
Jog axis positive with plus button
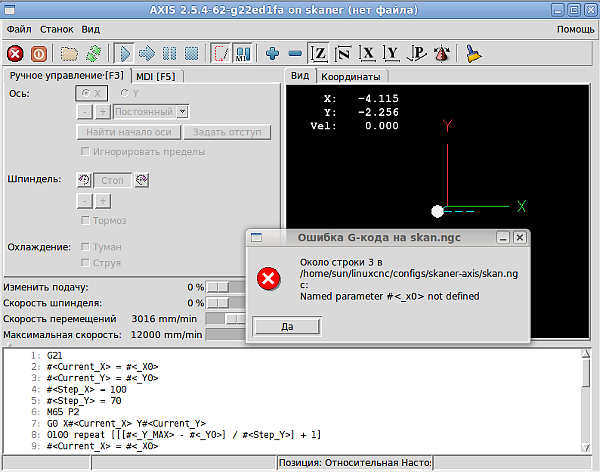point(103,112)
